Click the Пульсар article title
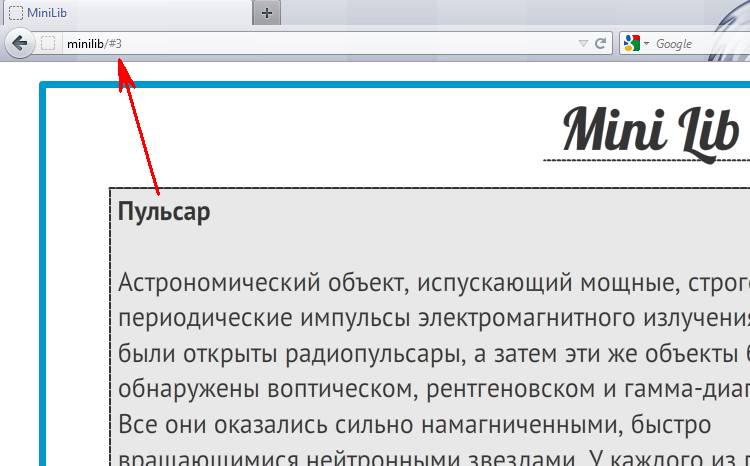The image size is (750, 466). [x=164, y=211]
